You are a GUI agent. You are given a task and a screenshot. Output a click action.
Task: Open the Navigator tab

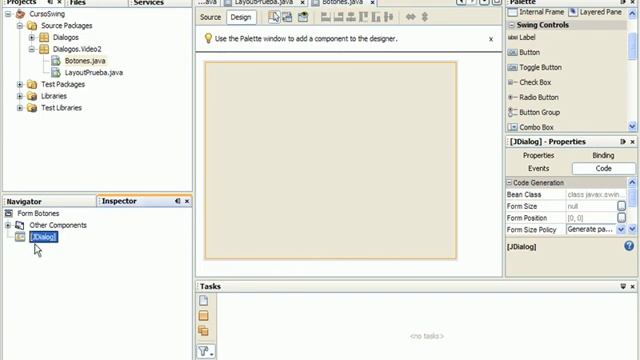point(24,202)
